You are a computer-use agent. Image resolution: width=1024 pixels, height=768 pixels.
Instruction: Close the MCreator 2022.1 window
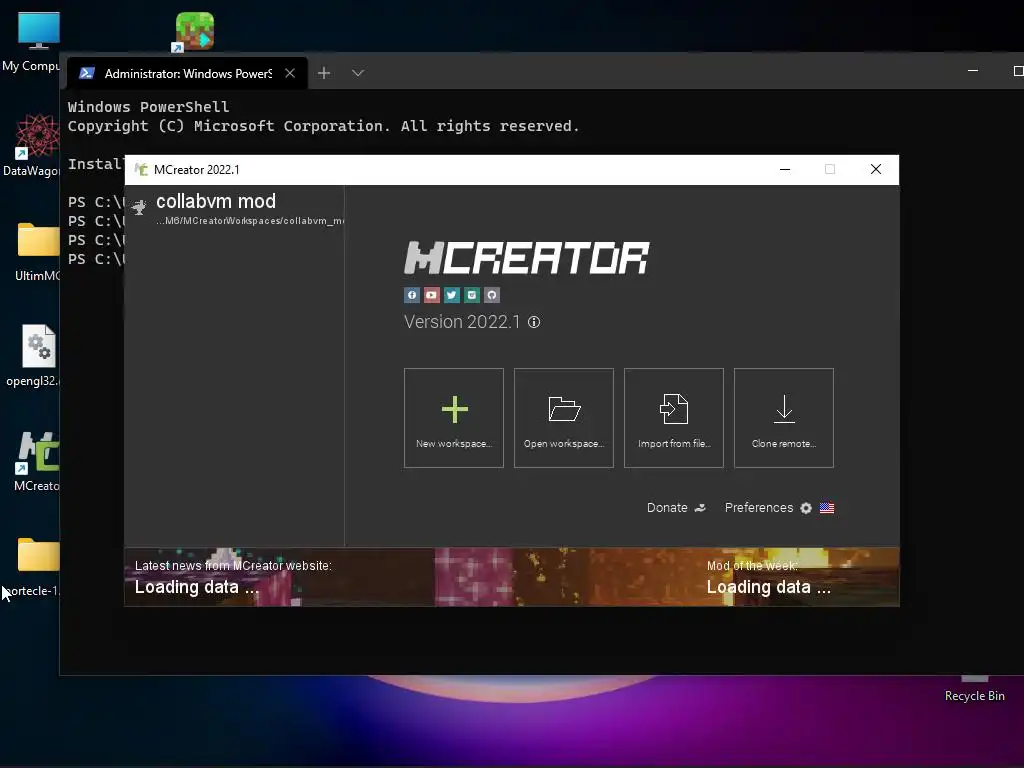(876, 170)
